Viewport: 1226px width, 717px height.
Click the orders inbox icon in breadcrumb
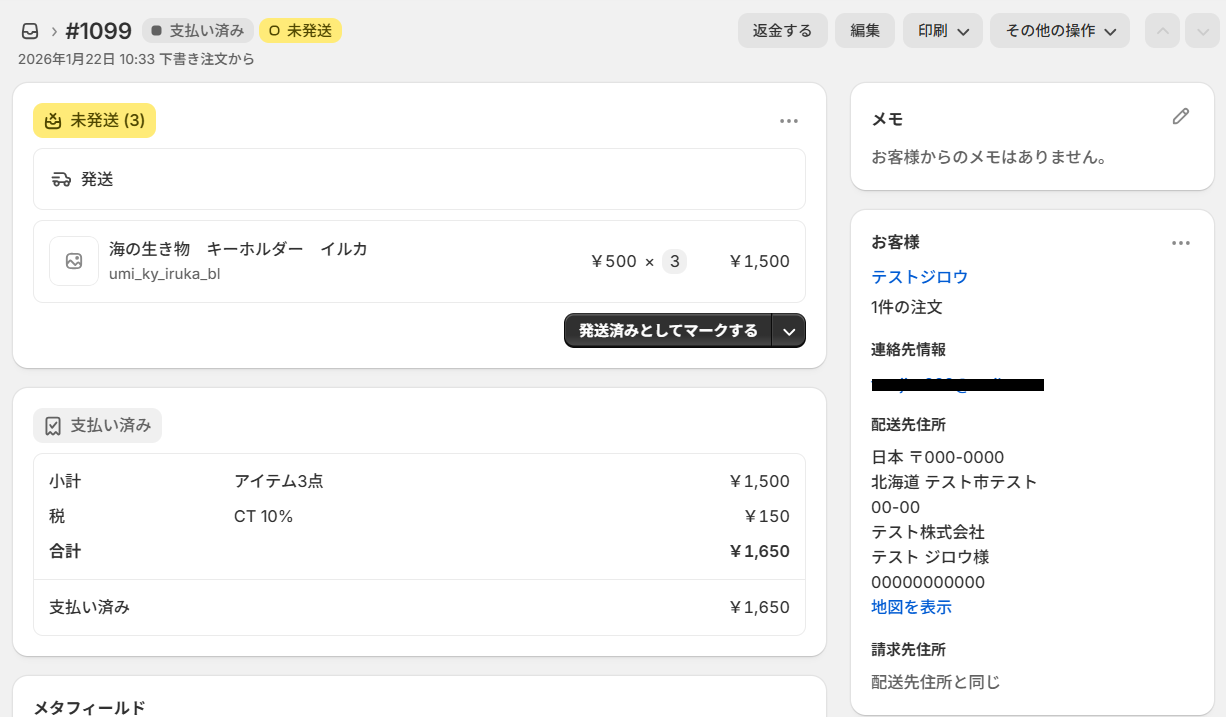(x=30, y=31)
